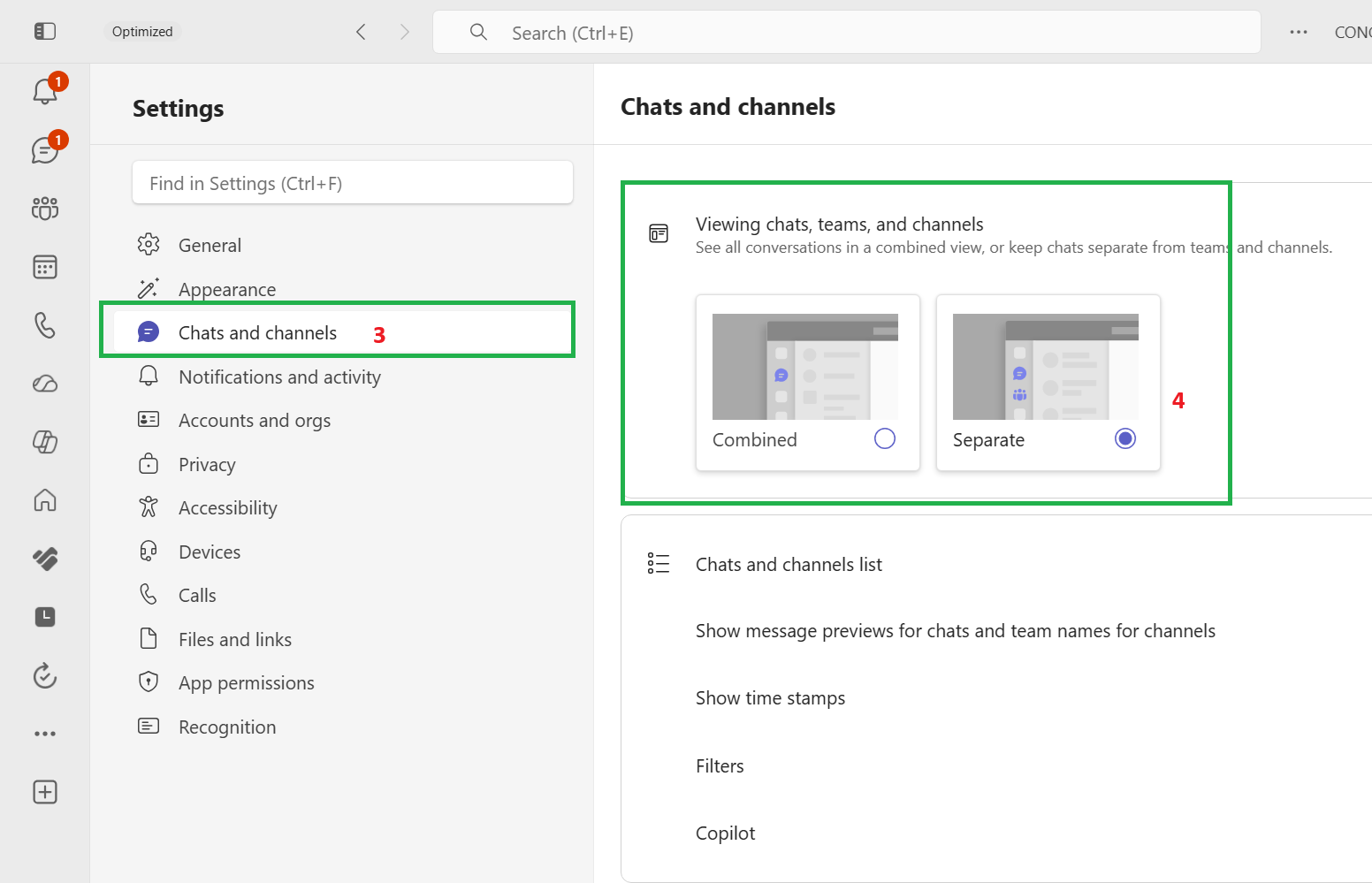The height and width of the screenshot is (883, 1372).
Task: Open the Calls phone icon in the sidebar
Action: pyautogui.click(x=45, y=325)
